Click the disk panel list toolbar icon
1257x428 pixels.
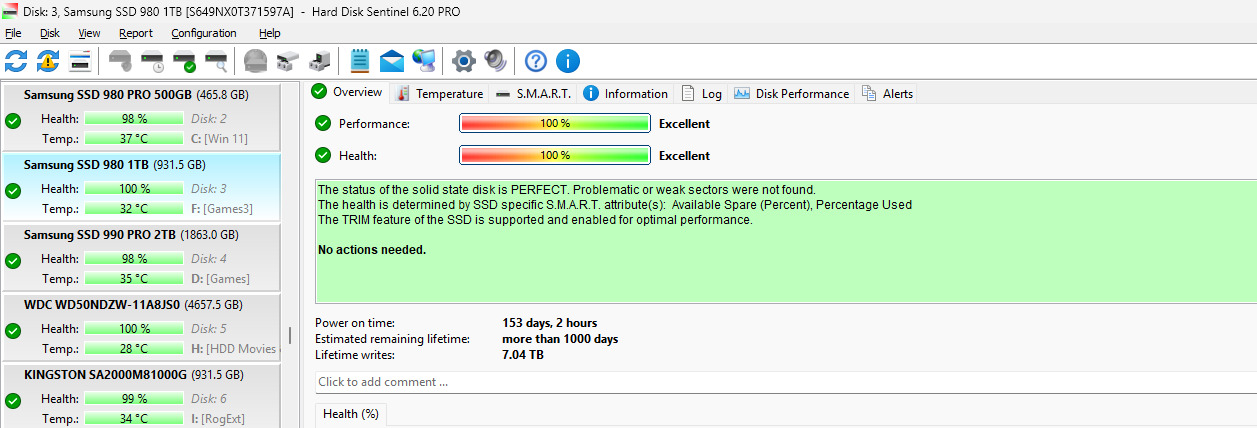(80, 61)
